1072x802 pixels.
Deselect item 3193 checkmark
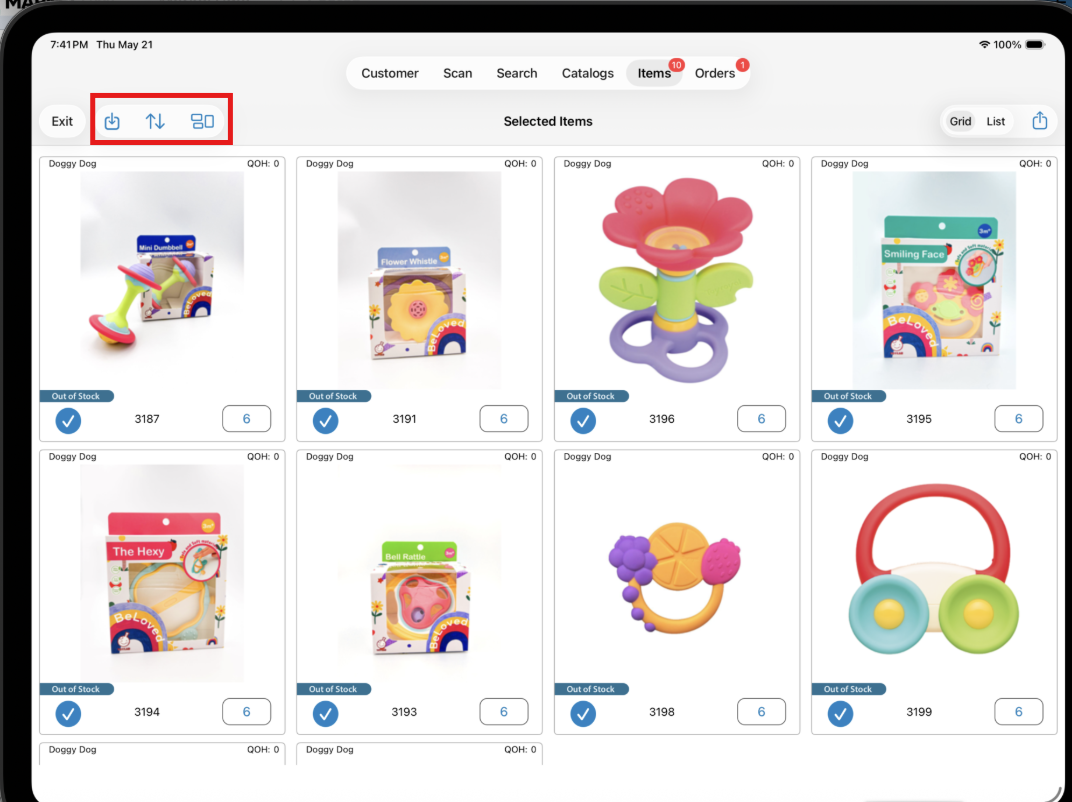(325, 713)
